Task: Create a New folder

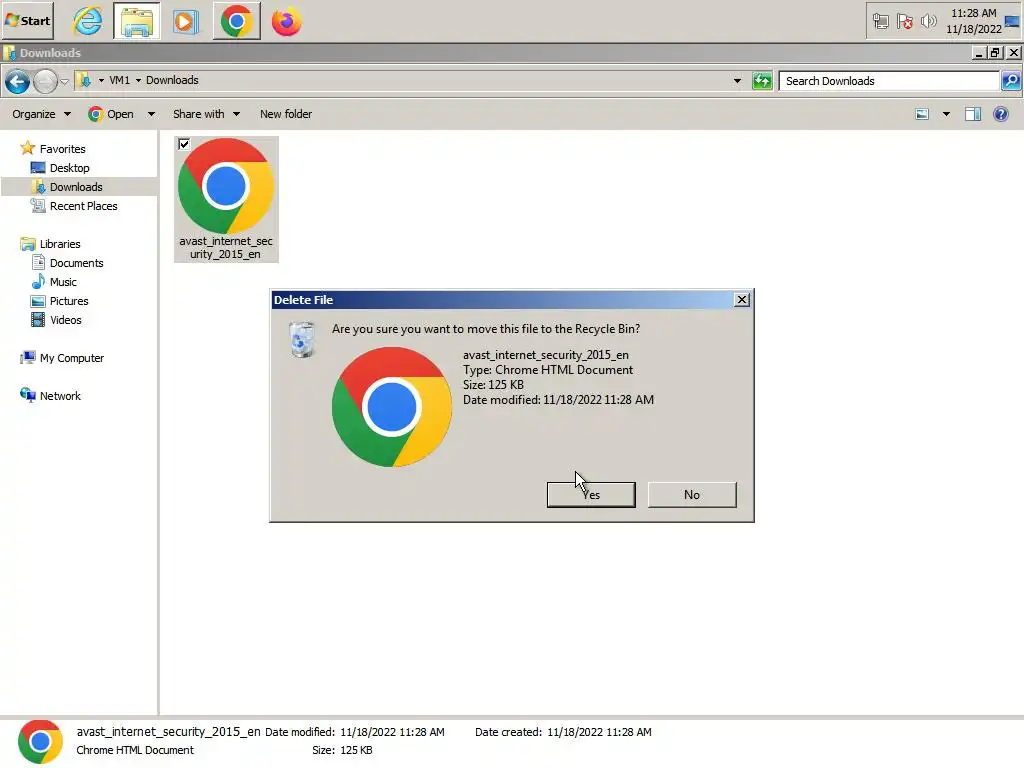Action: click(x=286, y=114)
